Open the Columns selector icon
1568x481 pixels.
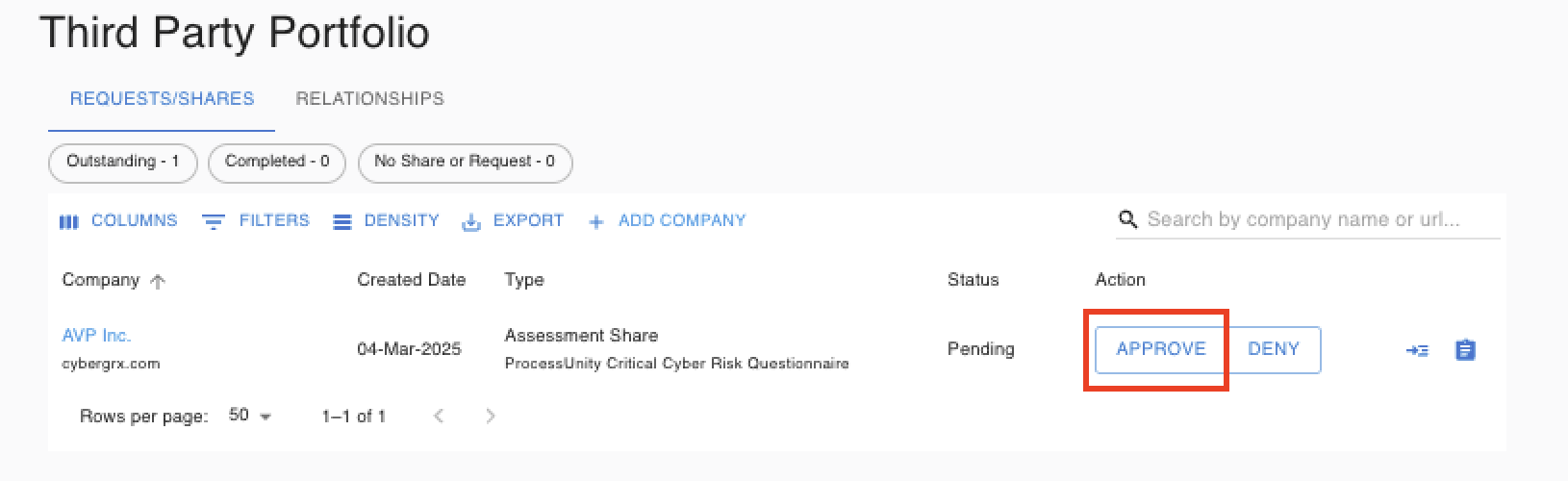(x=68, y=221)
